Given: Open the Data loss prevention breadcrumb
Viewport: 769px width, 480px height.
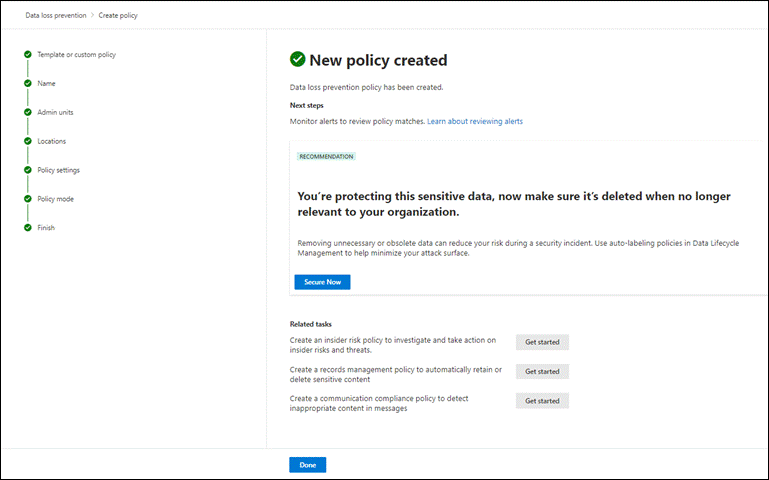Looking at the screenshot, I should [x=56, y=15].
